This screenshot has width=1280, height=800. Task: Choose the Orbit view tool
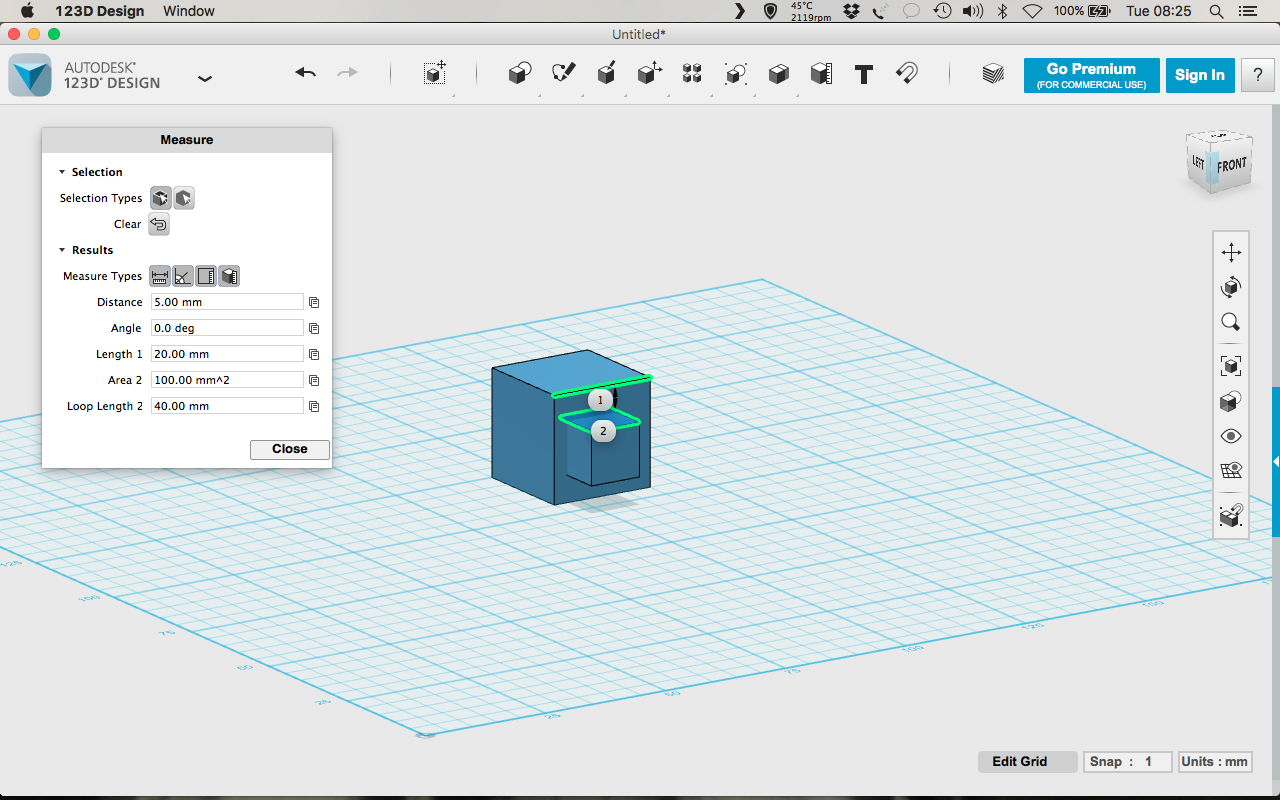(1231, 287)
